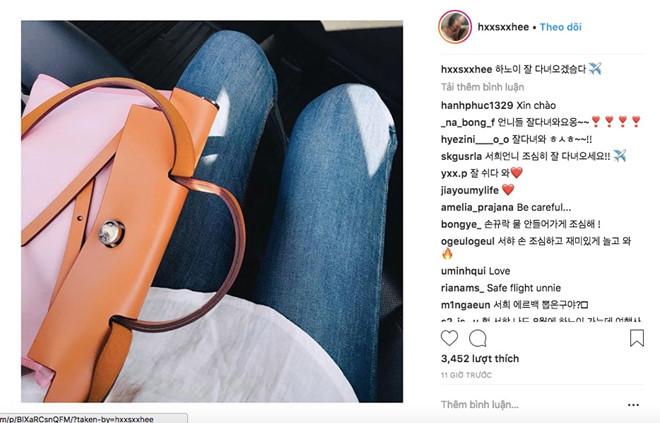660x423 pixels.
Task: Visit skgusrla's profile from comments
Action: pos(461,156)
